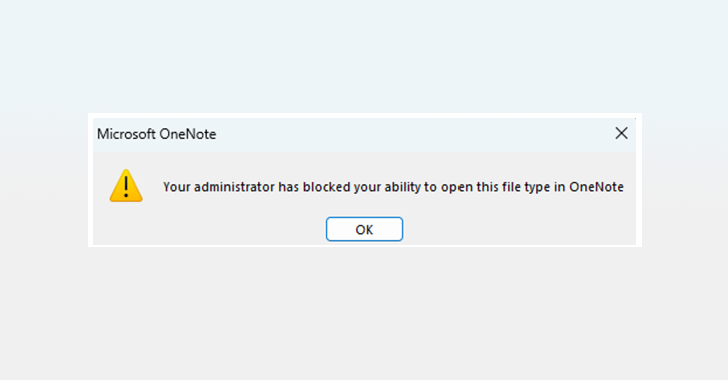728x380 pixels.
Task: Click the yellow warning triangle icon
Action: pyautogui.click(x=126, y=185)
